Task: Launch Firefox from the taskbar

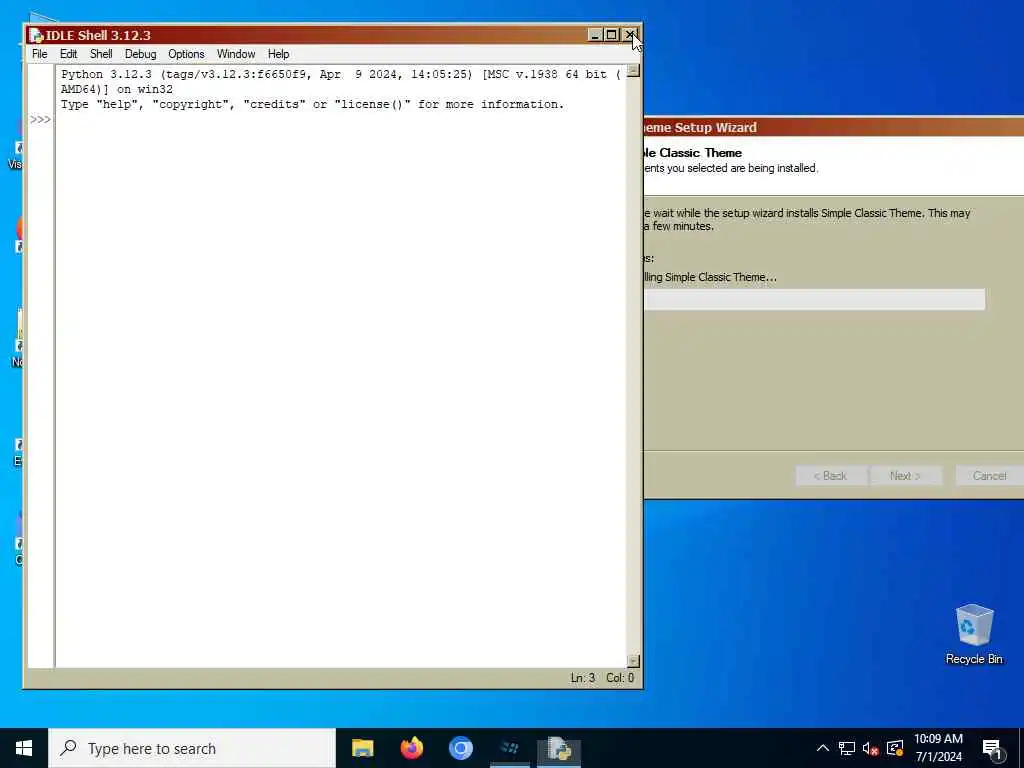Action: coord(411,748)
